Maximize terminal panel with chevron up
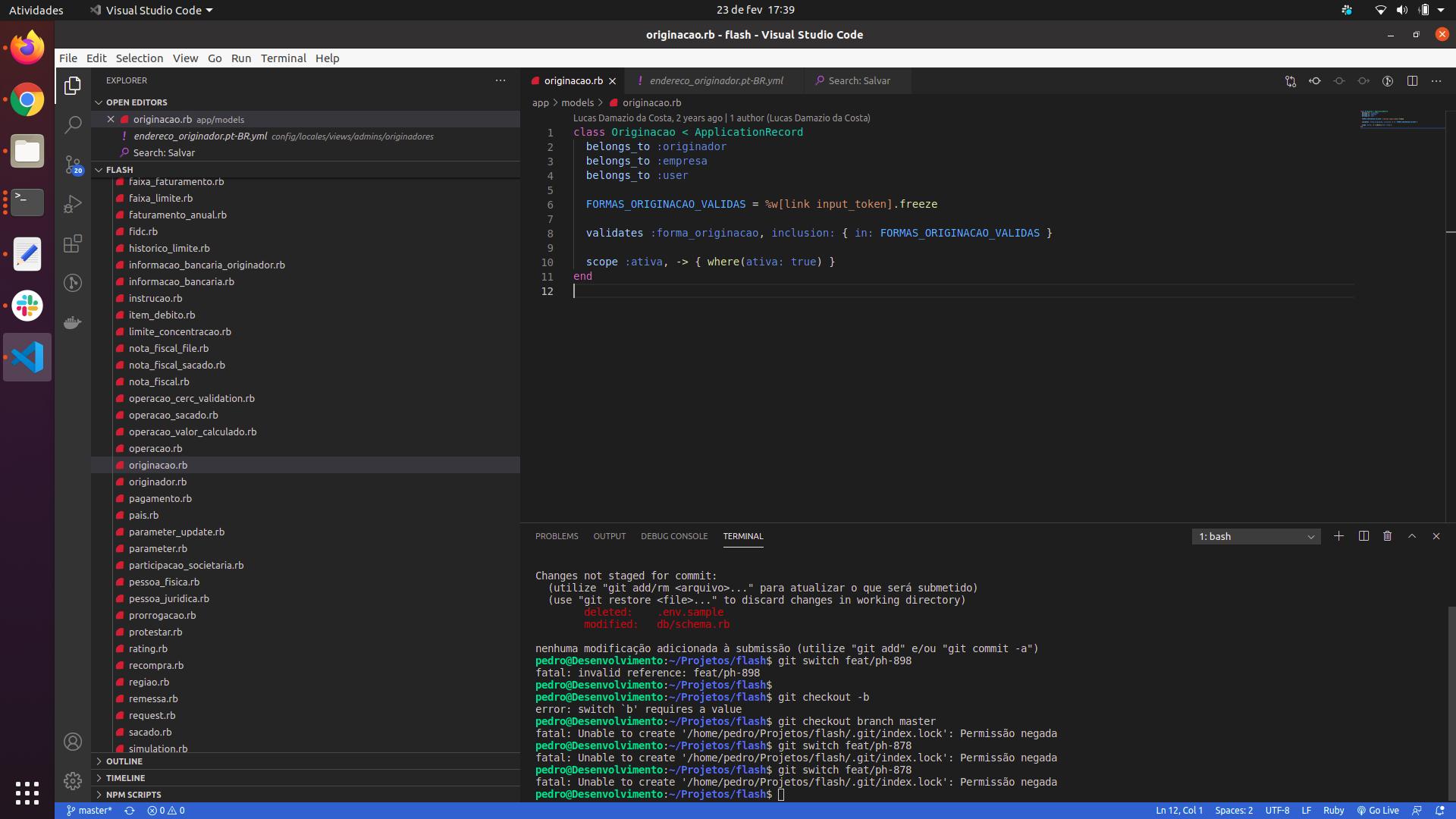1456x819 pixels. (1412, 536)
